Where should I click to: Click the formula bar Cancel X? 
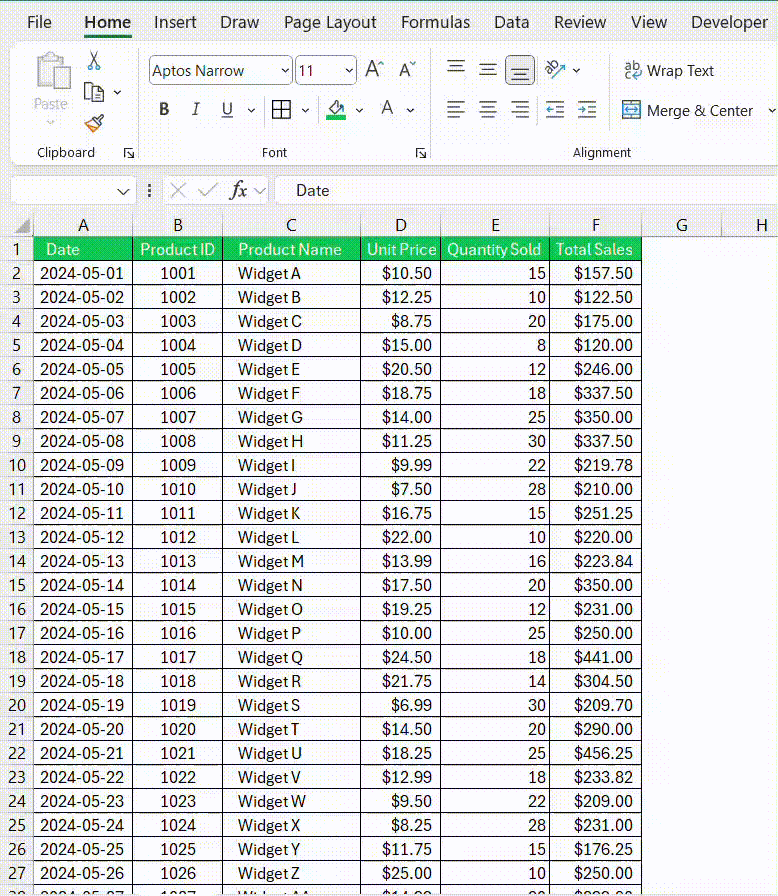click(178, 190)
